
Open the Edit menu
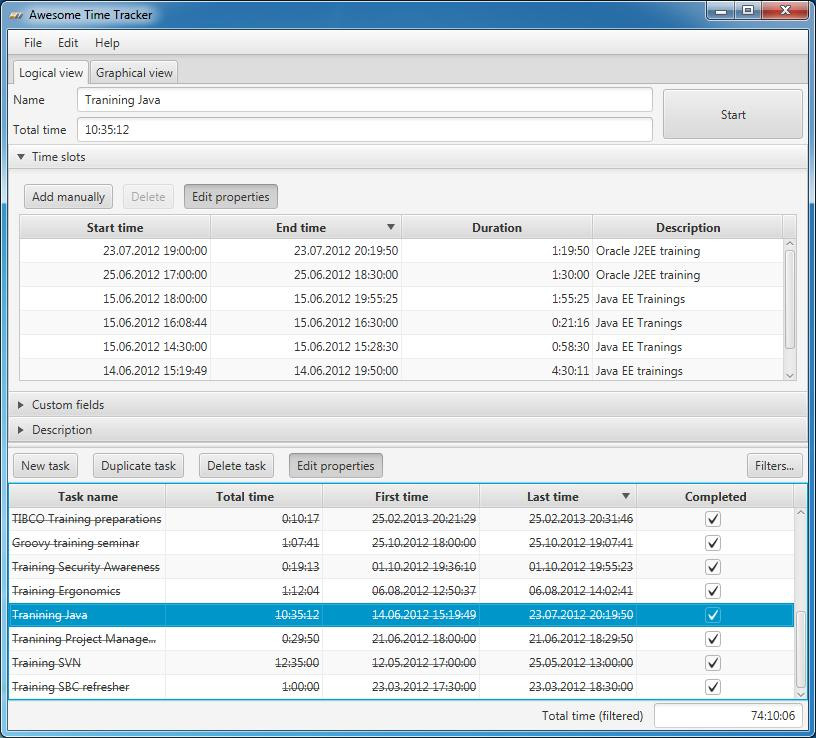click(x=68, y=43)
